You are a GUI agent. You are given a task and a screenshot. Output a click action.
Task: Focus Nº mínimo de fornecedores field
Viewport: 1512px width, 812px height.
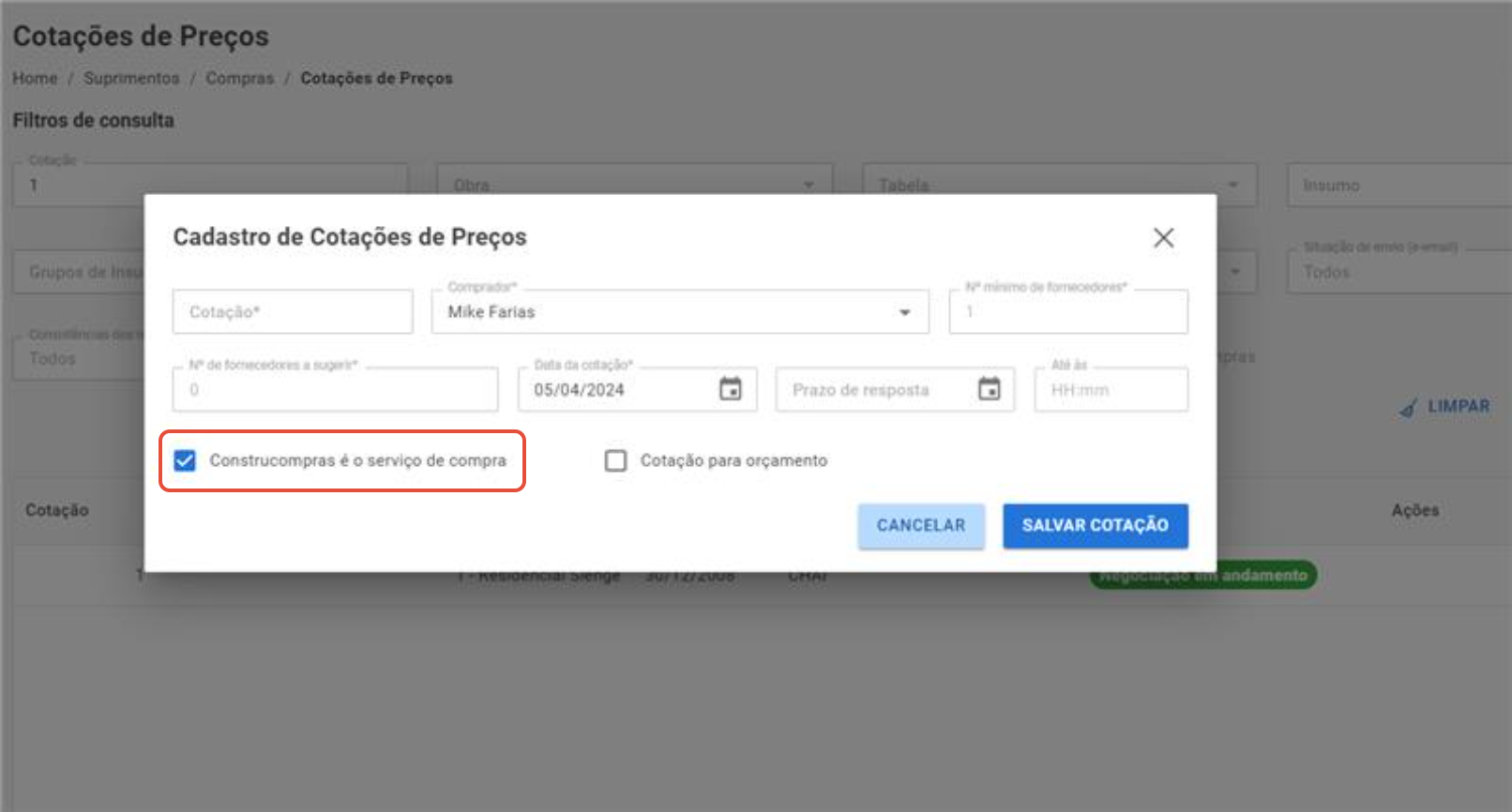click(1068, 311)
